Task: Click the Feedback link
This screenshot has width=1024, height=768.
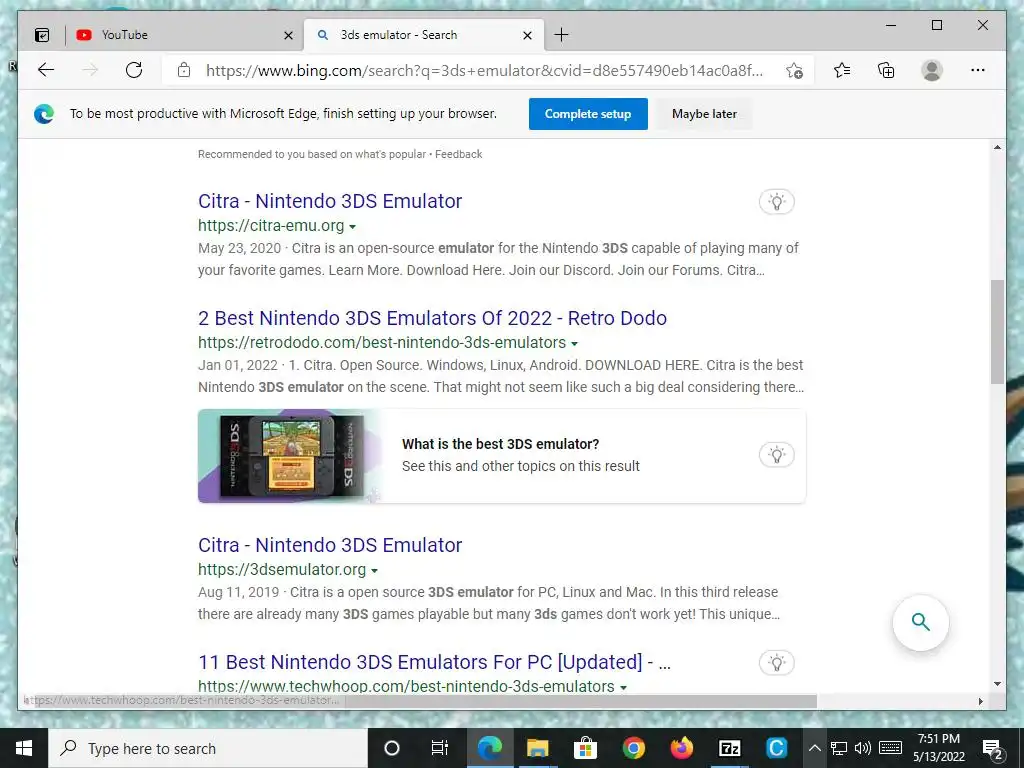Action: point(458,154)
